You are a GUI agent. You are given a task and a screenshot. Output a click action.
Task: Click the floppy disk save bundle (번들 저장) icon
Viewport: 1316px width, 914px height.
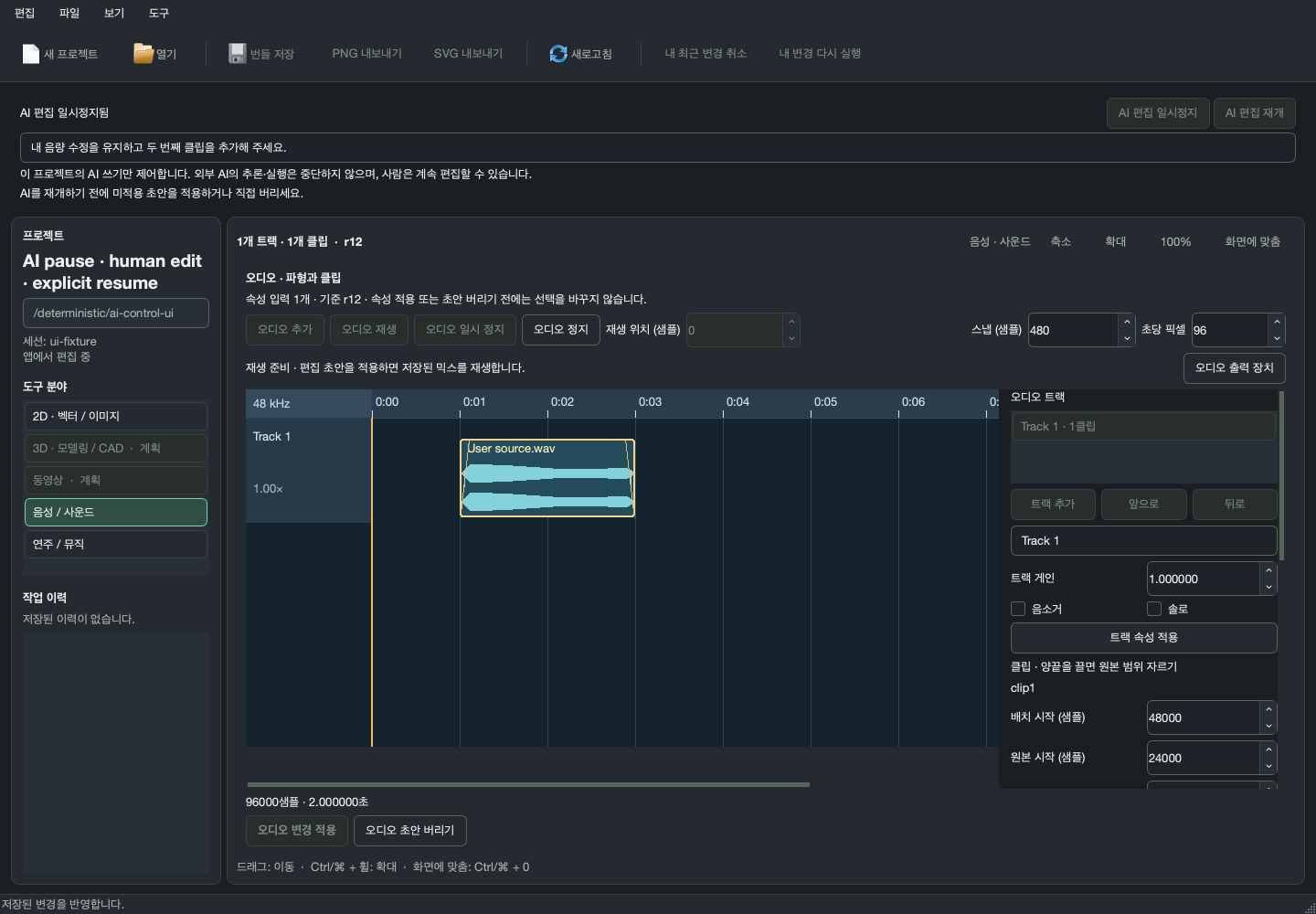tap(237, 54)
